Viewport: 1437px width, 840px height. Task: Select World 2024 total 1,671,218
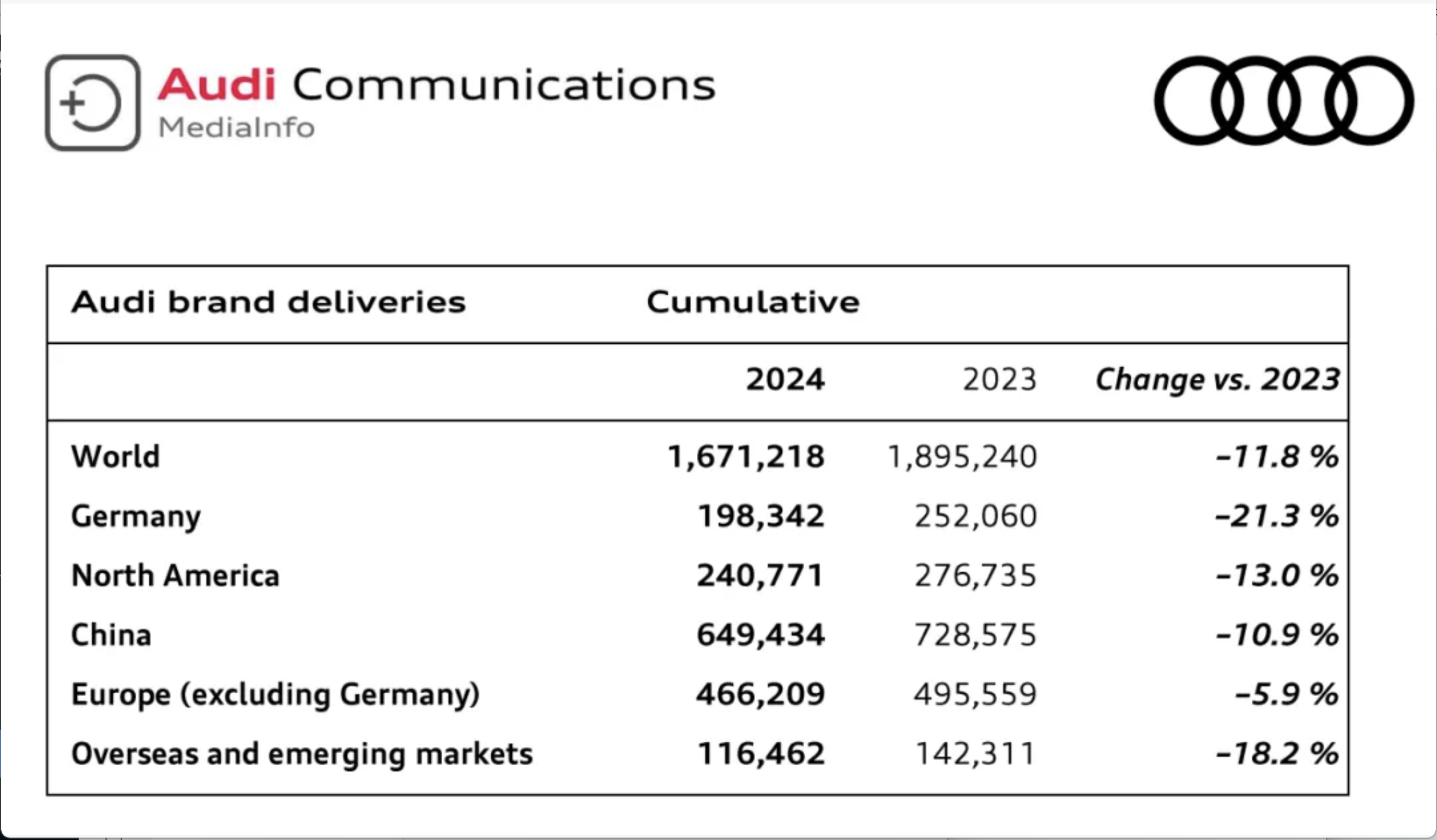click(746, 457)
